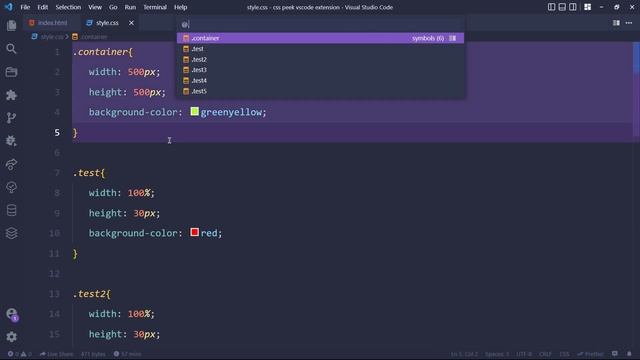Select .test in the symbol list

pyautogui.click(x=320, y=49)
